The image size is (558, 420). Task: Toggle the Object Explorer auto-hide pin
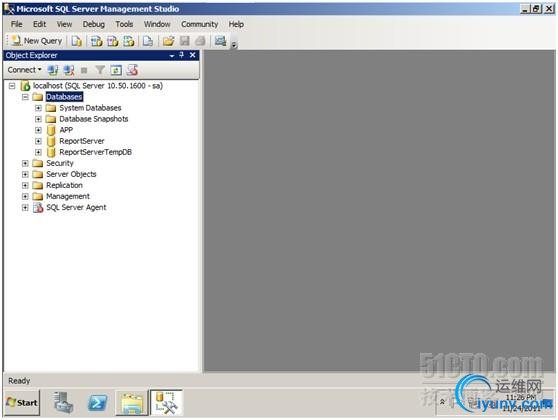tap(181, 55)
